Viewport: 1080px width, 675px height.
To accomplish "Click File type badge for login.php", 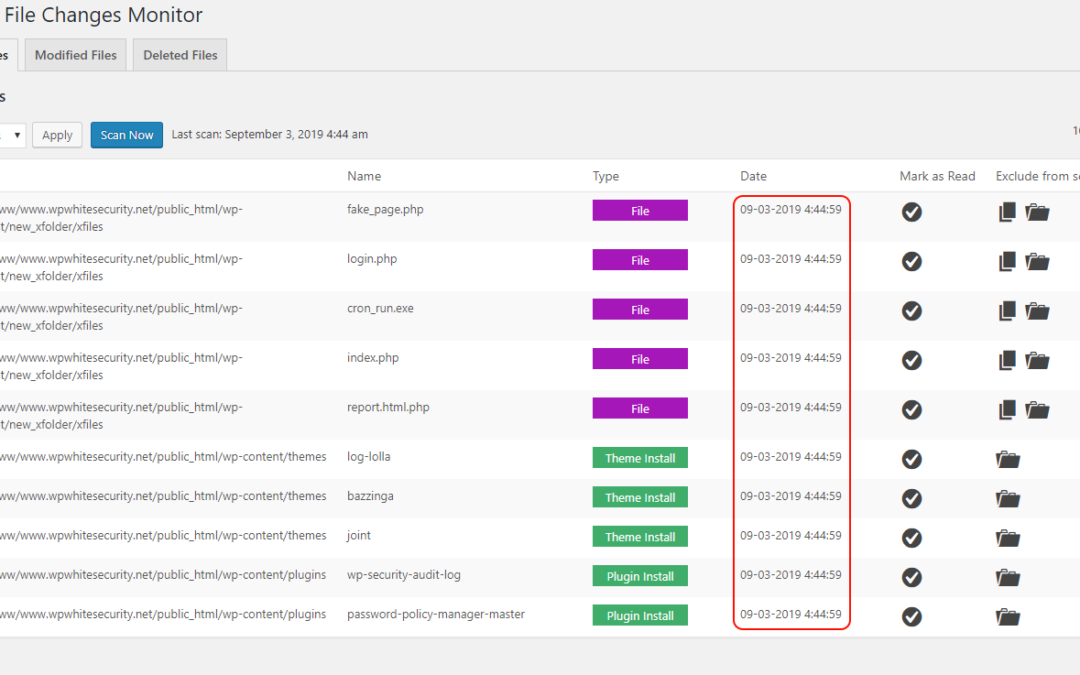I will pyautogui.click(x=640, y=260).
